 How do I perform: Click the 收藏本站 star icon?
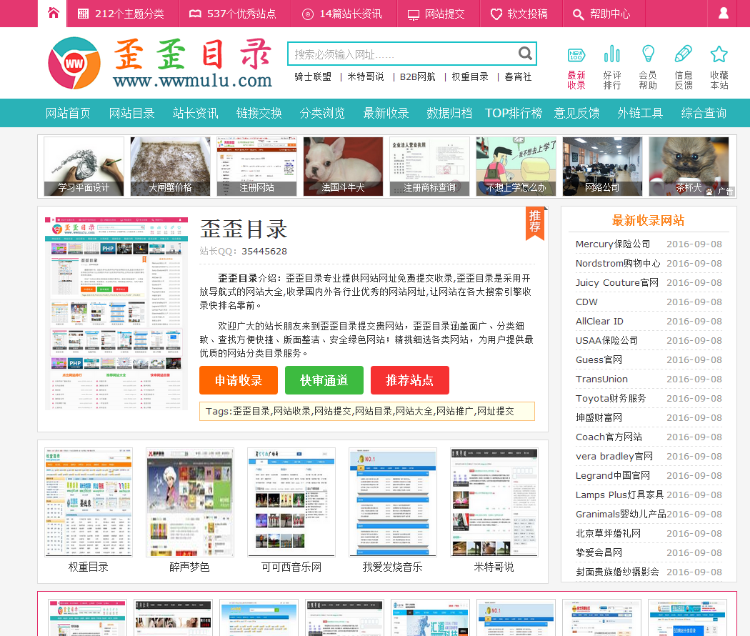[x=719, y=67]
